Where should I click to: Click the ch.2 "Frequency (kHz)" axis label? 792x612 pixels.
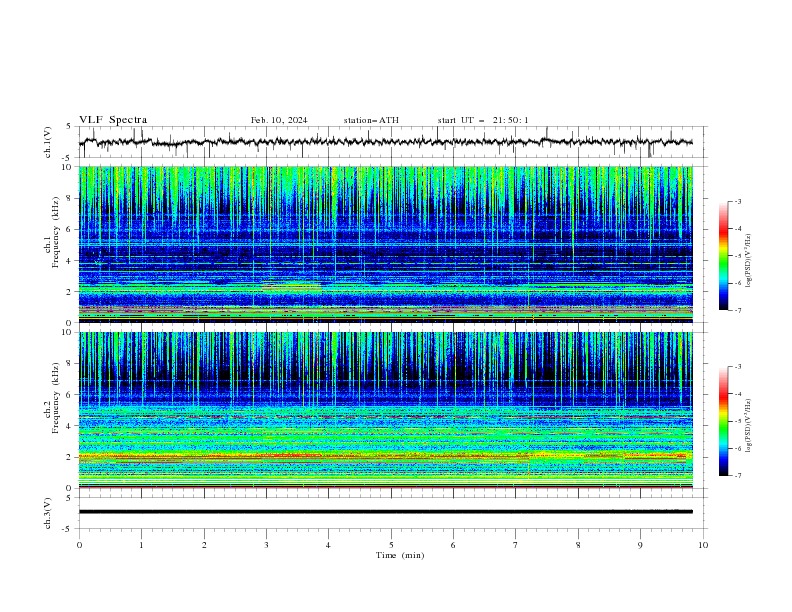(56, 397)
